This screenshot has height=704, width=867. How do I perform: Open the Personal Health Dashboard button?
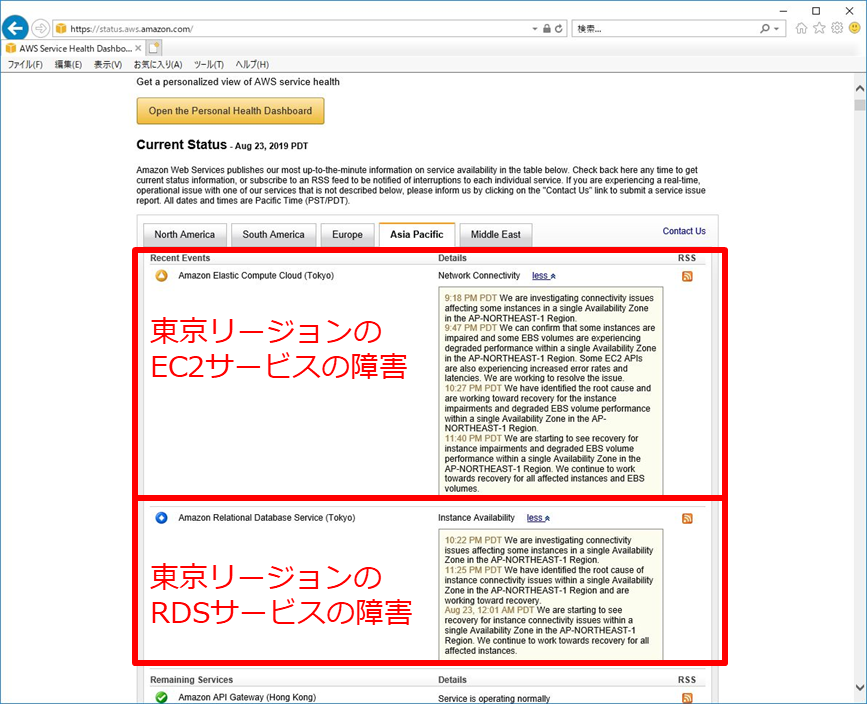(x=231, y=111)
